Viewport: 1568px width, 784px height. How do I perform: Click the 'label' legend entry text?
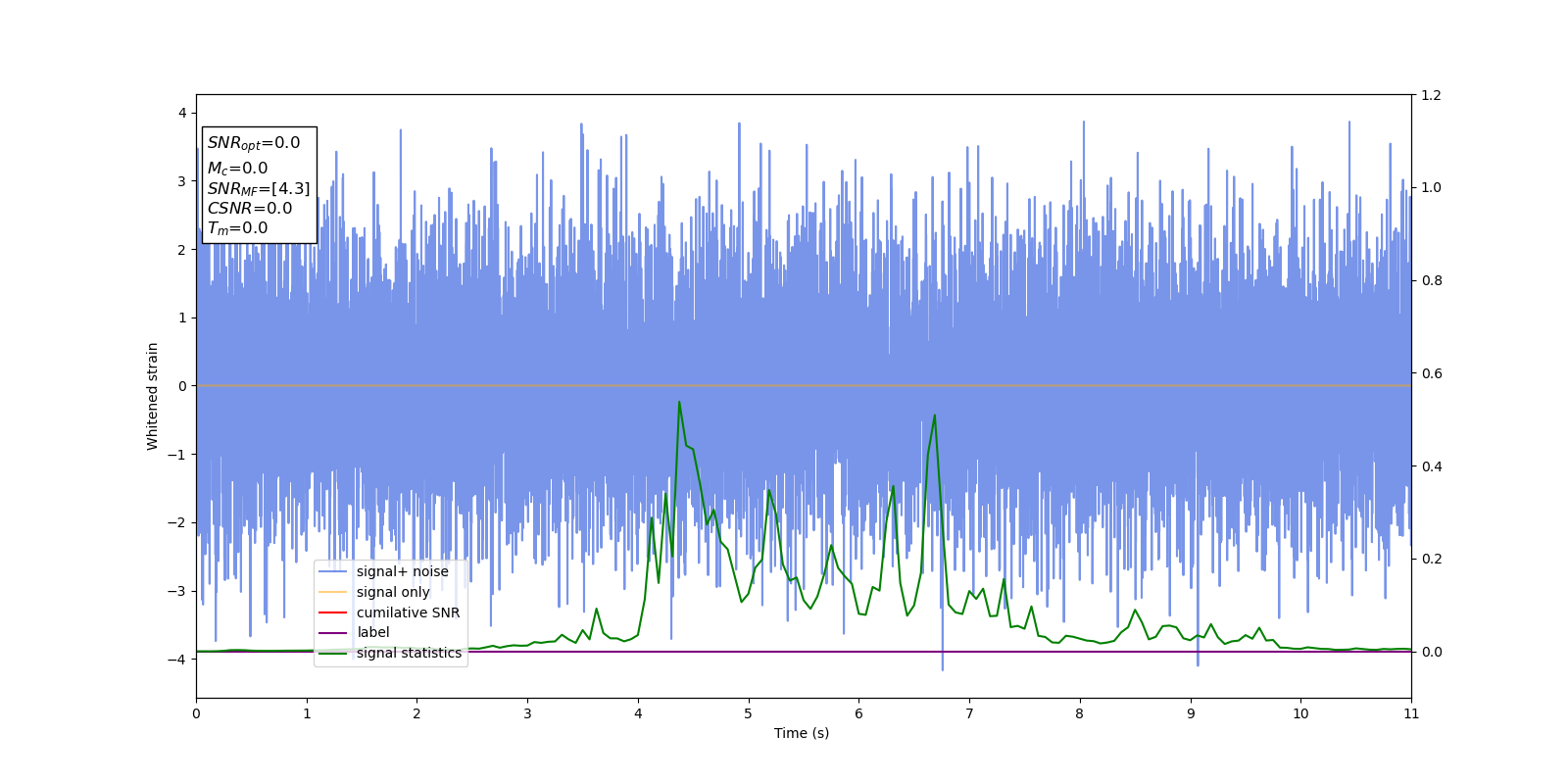(x=372, y=632)
